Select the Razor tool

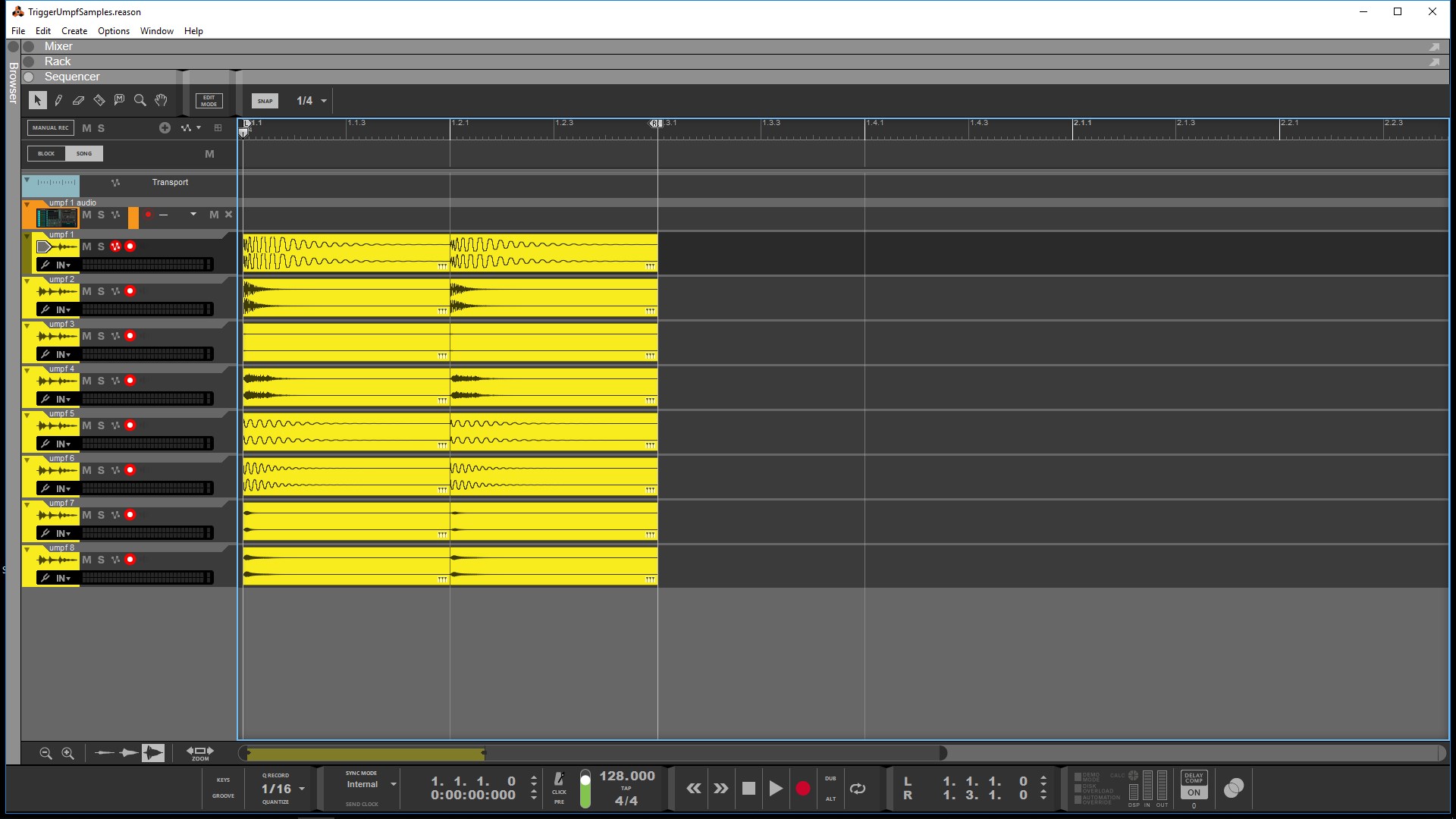pyautogui.click(x=99, y=100)
